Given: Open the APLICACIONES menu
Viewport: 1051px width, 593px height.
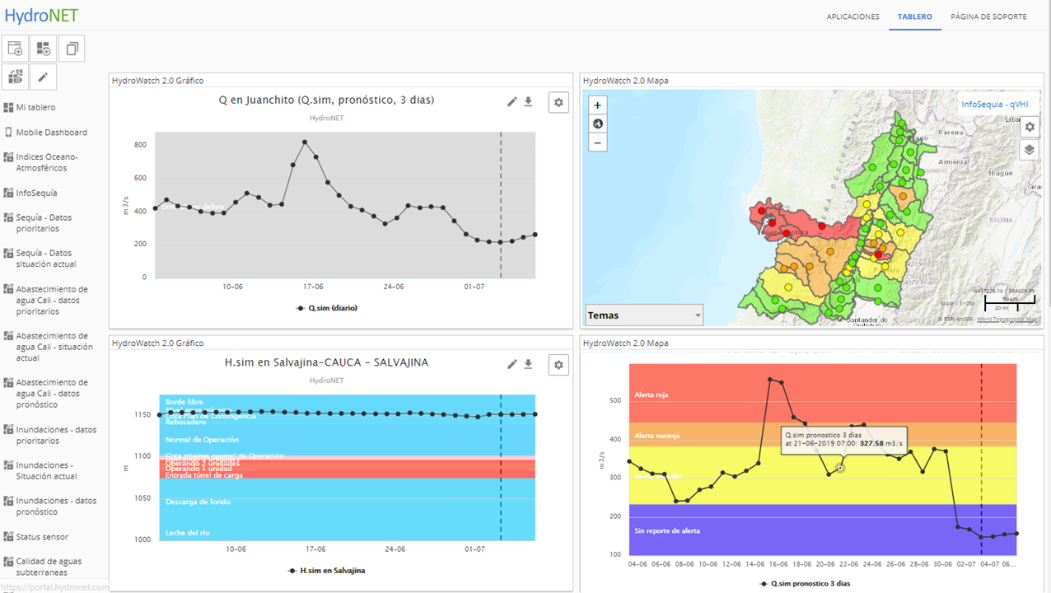Looking at the screenshot, I should coord(853,17).
